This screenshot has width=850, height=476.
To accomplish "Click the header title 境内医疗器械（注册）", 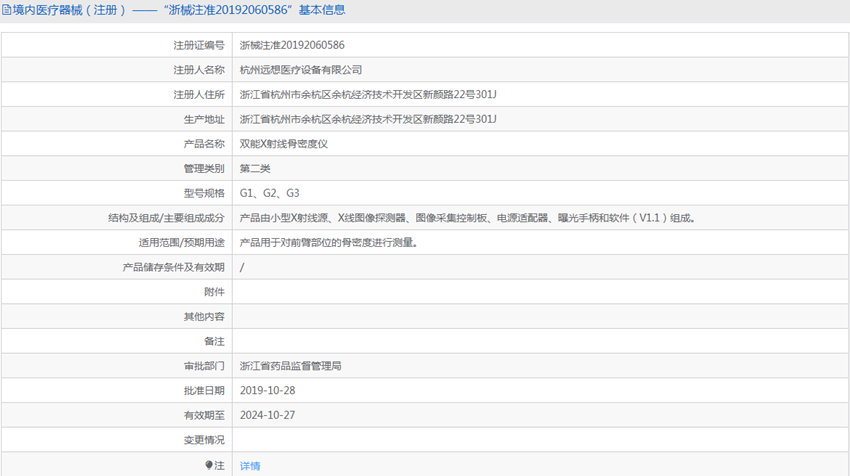I will pyautogui.click(x=70, y=10).
